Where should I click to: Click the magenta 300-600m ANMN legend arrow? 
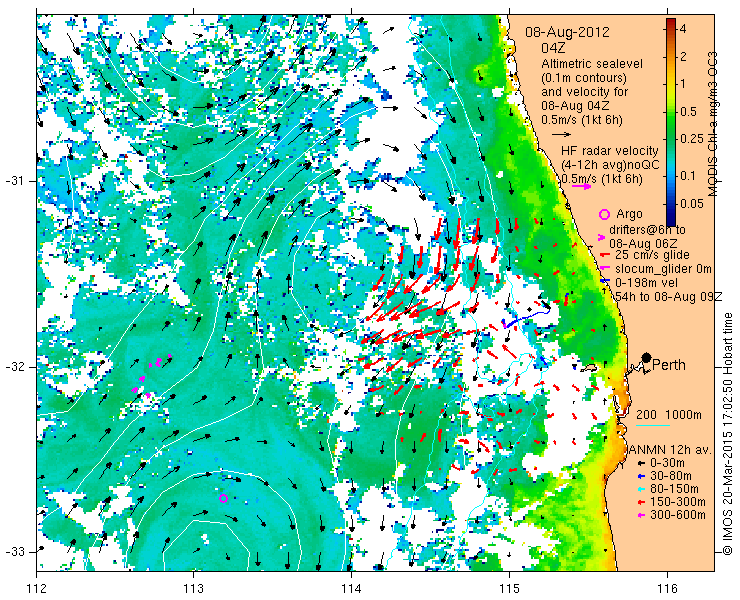pyautogui.click(x=640, y=515)
